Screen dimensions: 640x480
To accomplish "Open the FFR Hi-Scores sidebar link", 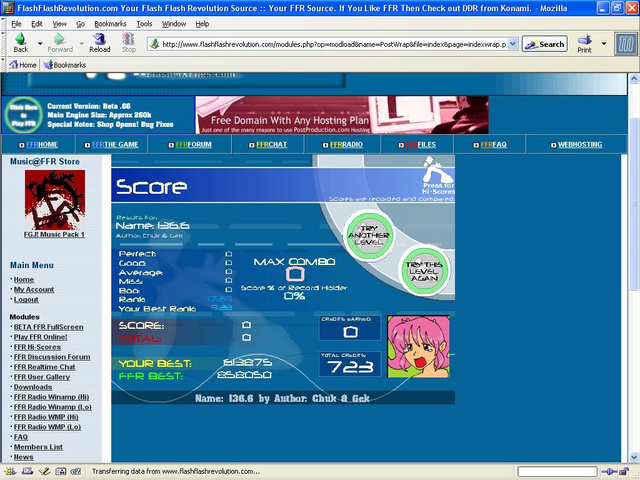I will [37, 347].
